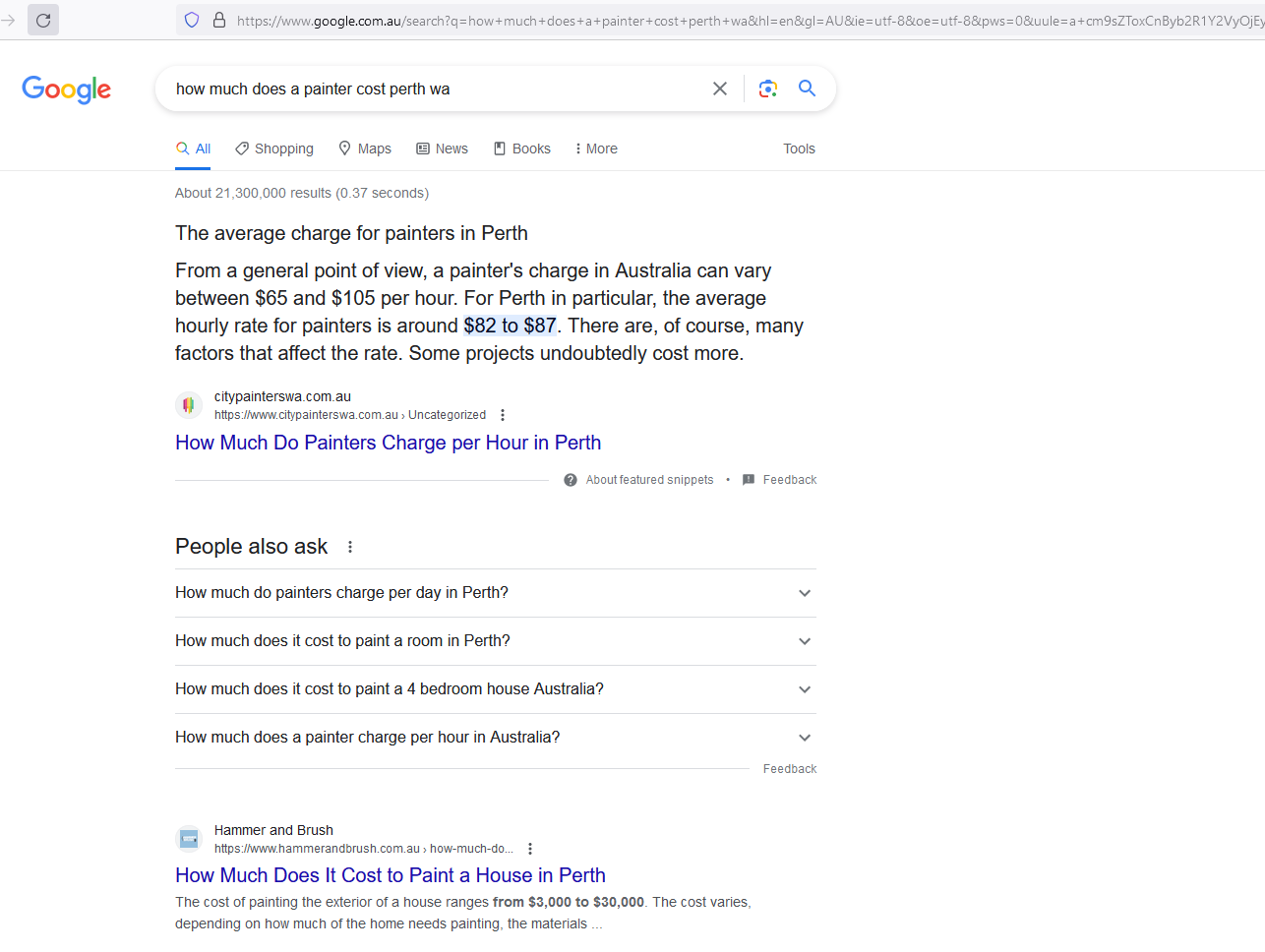The width and height of the screenshot is (1265, 952).
Task: Click the bold "from $3,000 to $30,000" snippet text
Action: [569, 902]
